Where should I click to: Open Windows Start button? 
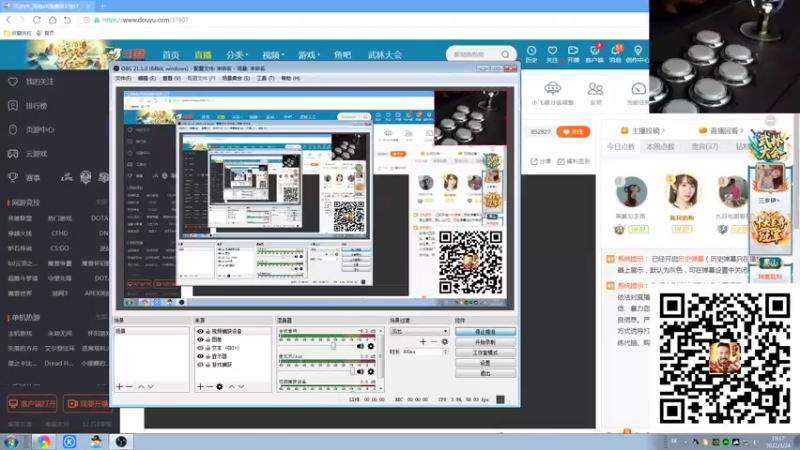11,442
